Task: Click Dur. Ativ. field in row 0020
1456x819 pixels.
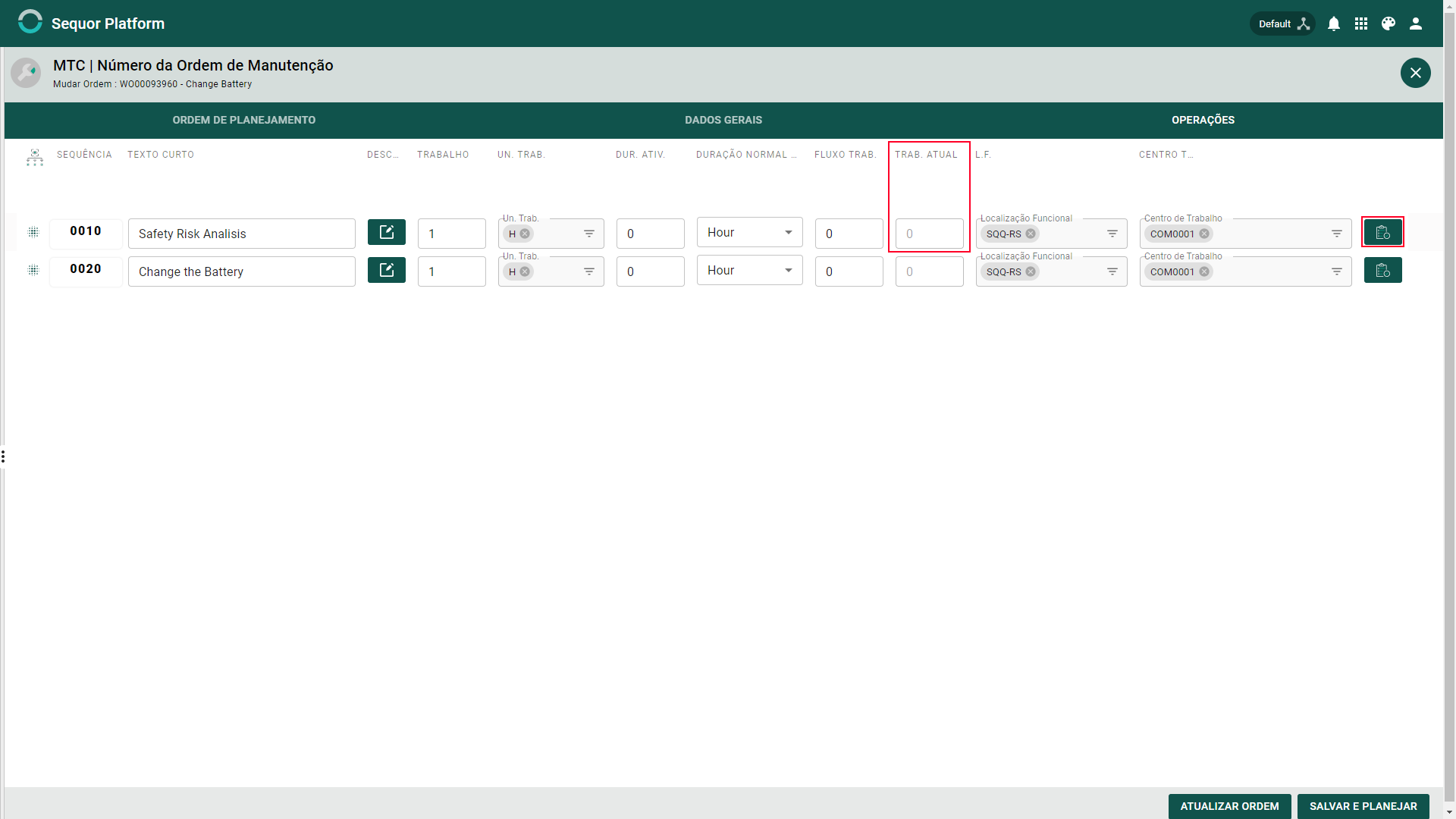Action: [x=651, y=271]
